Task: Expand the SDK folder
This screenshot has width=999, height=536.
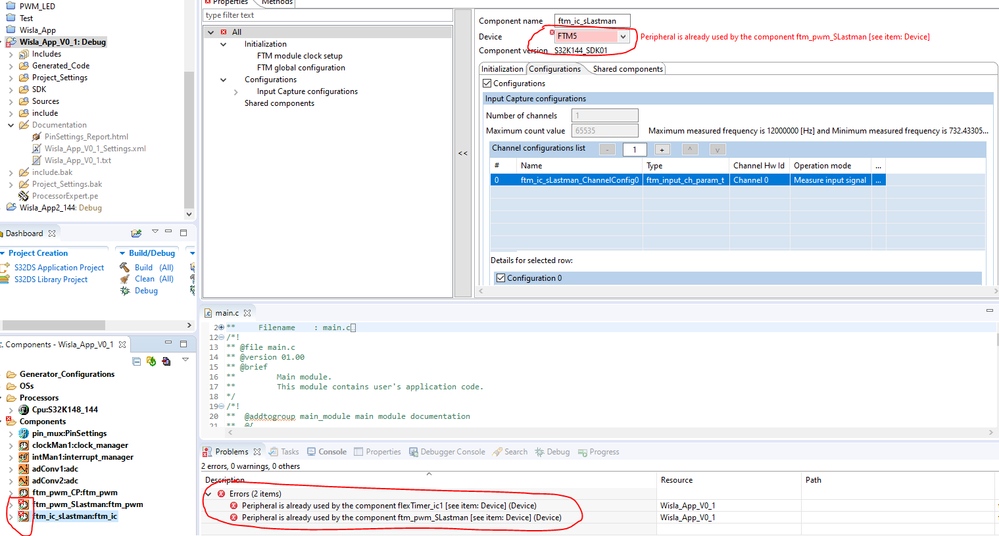Action: (x=11, y=89)
